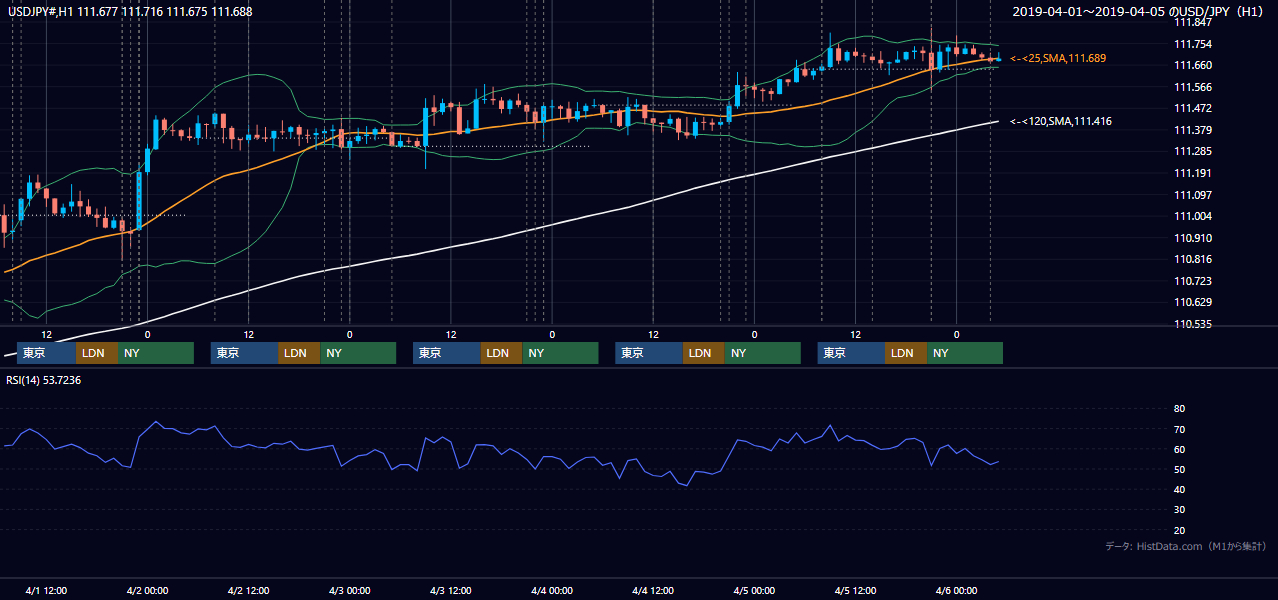This screenshot has width=1278, height=600.
Task: Click the RSI scale value 60
Action: point(1179,449)
